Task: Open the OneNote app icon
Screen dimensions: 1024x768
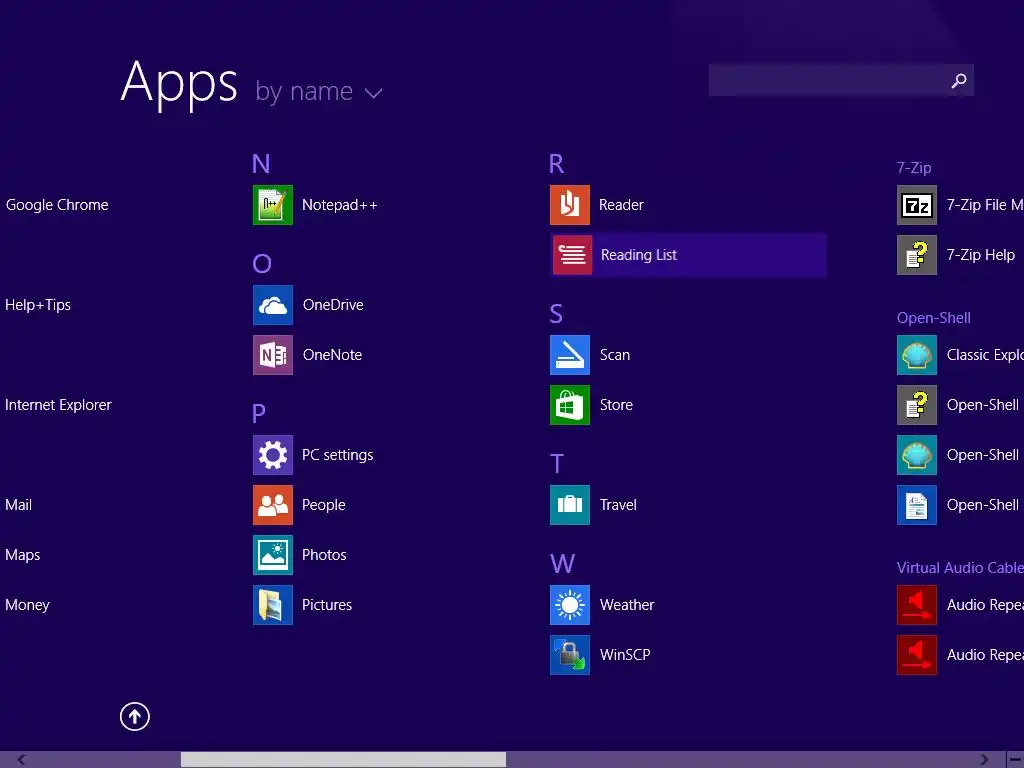Action: pos(273,355)
